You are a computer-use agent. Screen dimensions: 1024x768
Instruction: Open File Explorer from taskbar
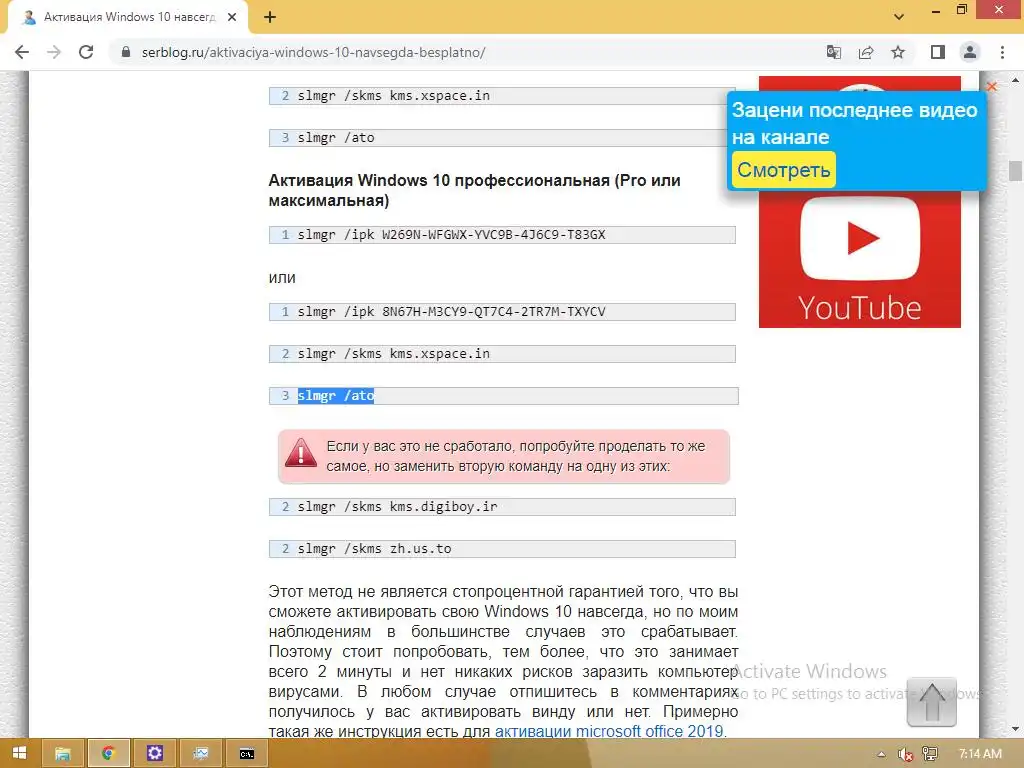point(63,754)
